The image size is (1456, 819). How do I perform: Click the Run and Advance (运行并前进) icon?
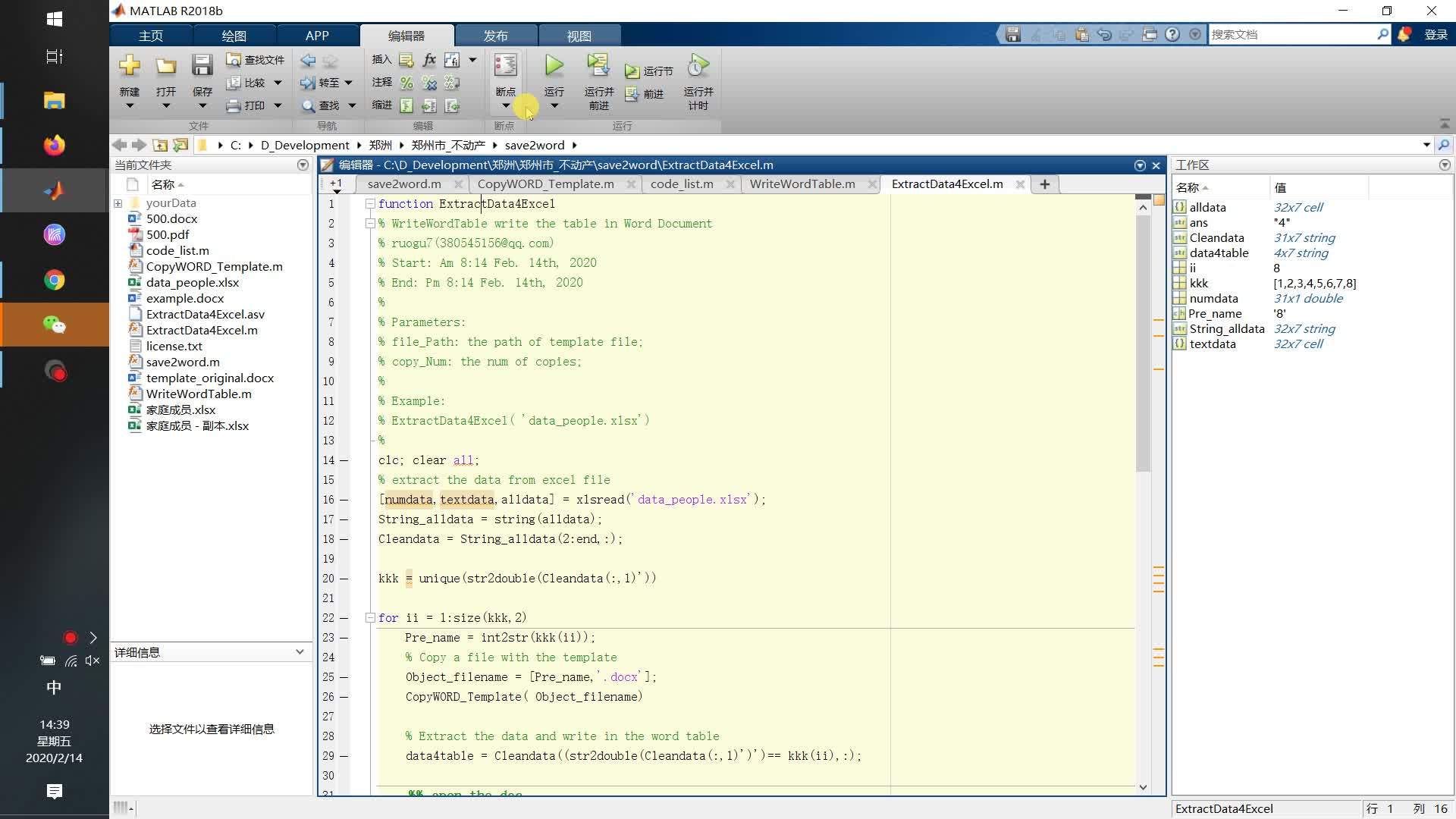click(x=598, y=65)
